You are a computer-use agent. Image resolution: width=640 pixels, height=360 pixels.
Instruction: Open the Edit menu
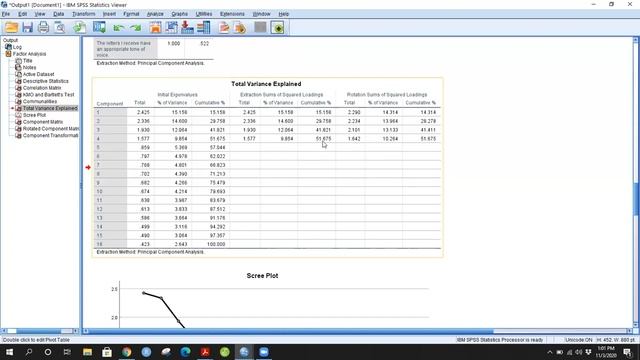22,14
